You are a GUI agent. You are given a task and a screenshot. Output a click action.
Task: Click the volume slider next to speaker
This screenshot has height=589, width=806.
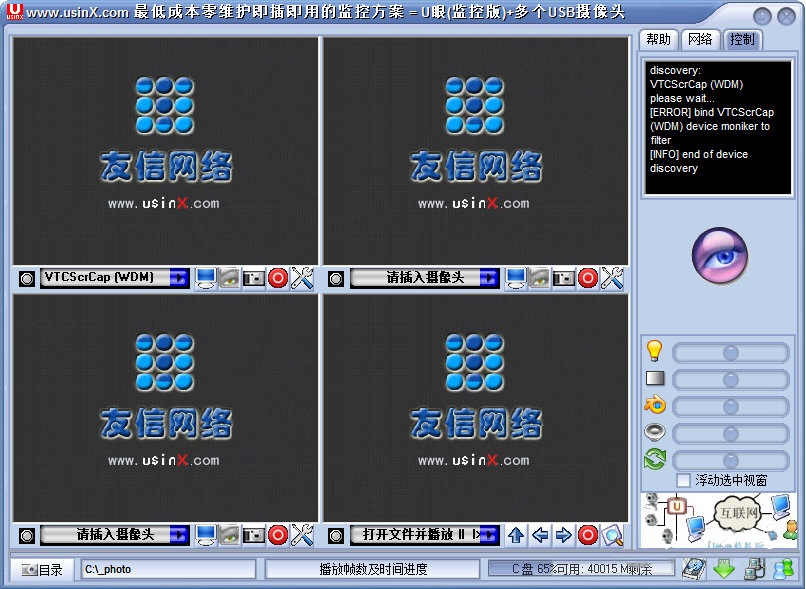pyautogui.click(x=730, y=434)
